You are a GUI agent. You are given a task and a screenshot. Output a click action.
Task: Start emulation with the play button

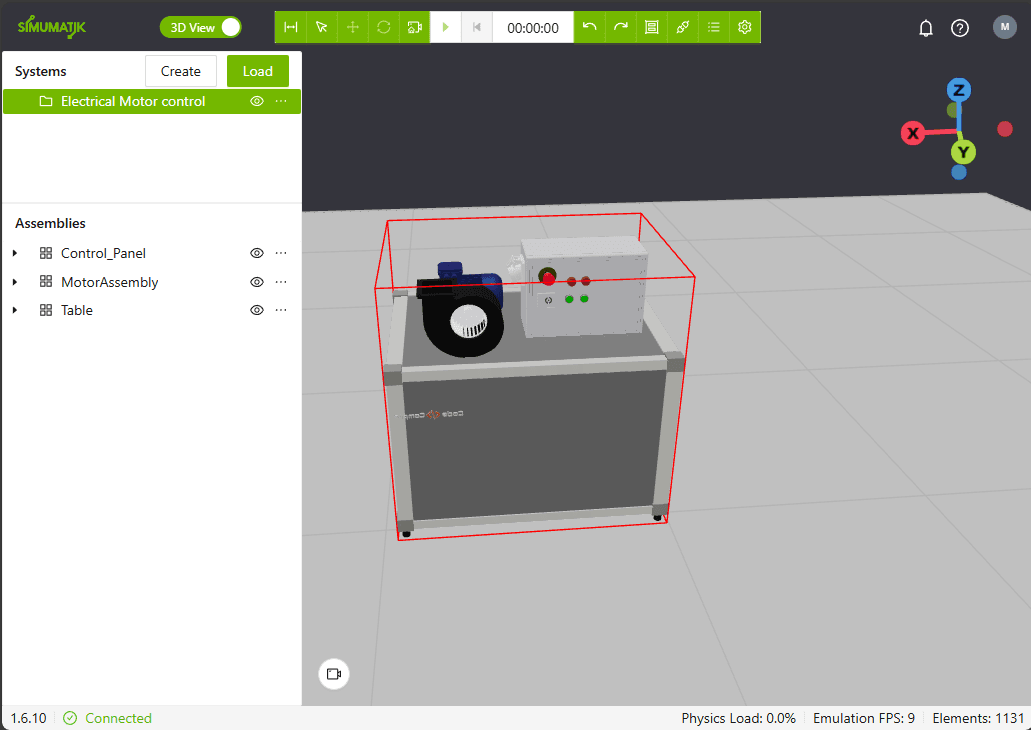(x=446, y=27)
